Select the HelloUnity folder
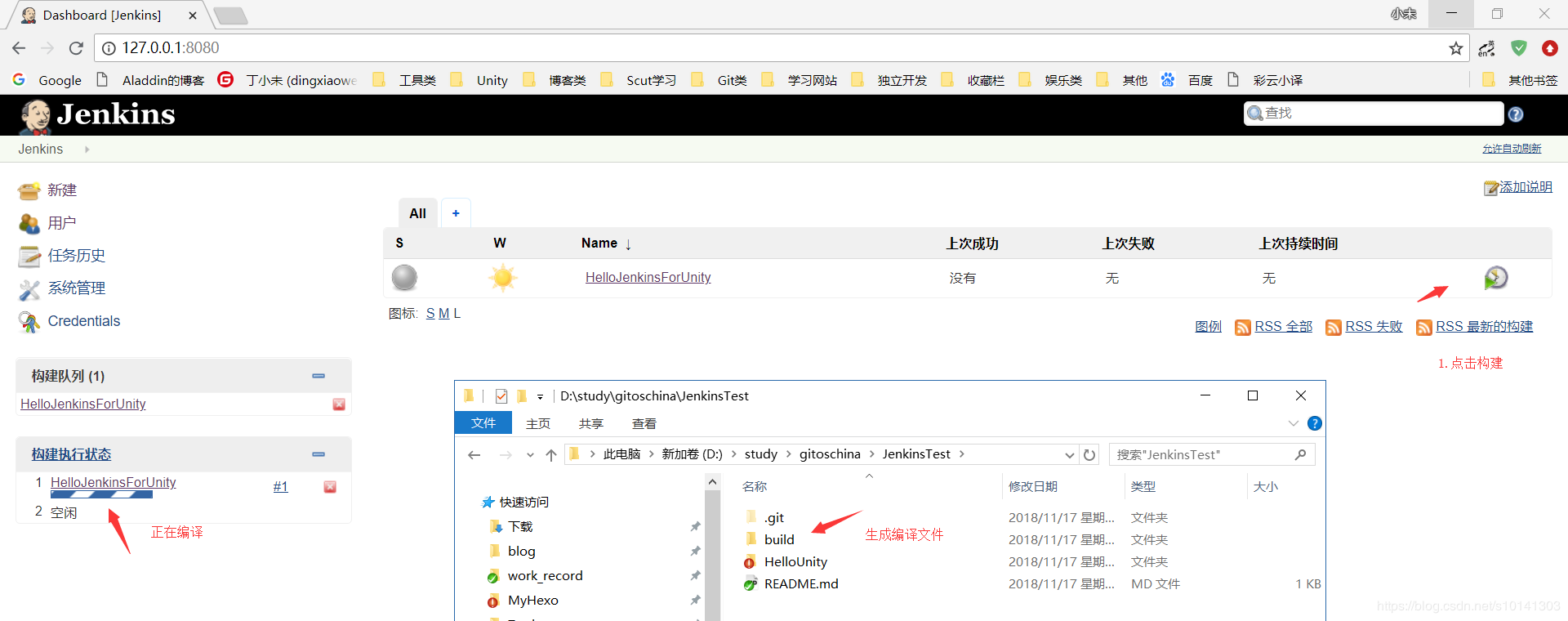This screenshot has width=1568, height=621. click(x=795, y=562)
